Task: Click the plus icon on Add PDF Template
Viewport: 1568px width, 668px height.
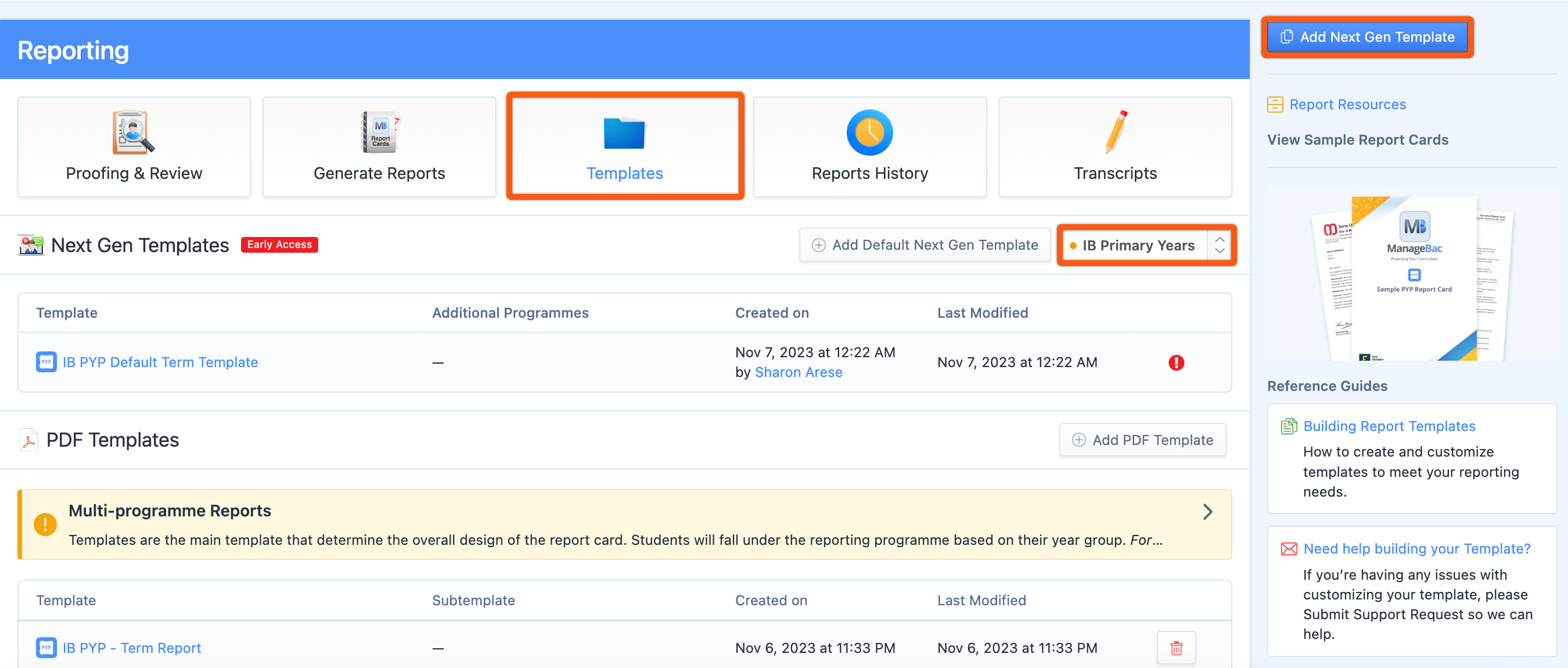Action: 1078,440
